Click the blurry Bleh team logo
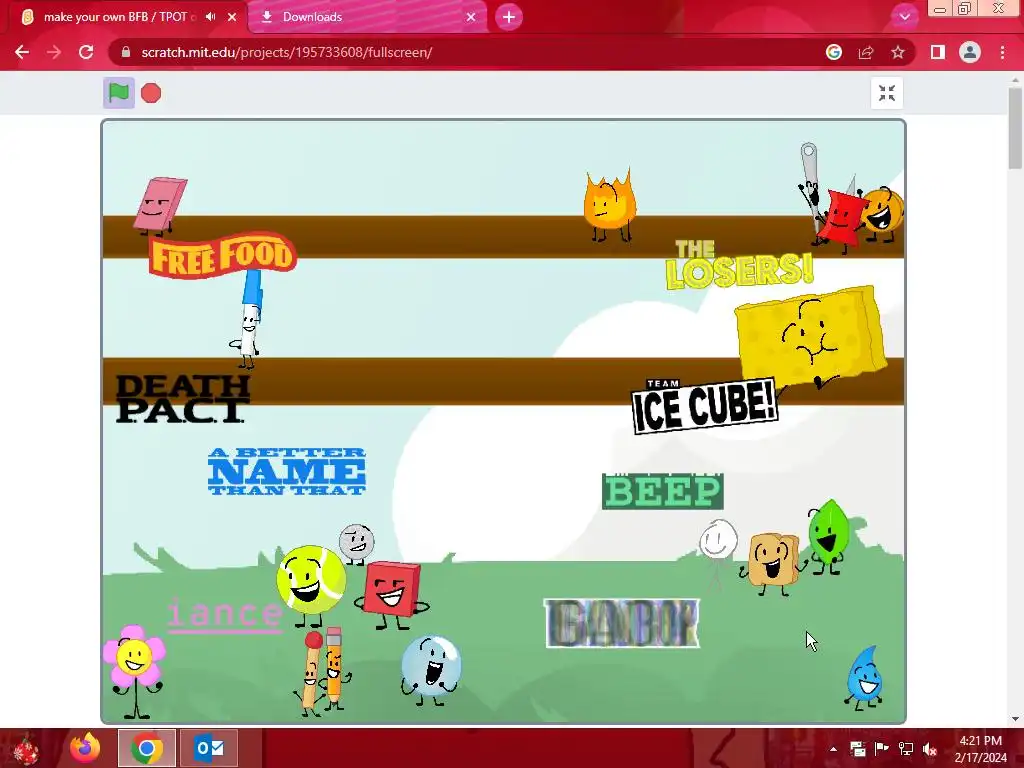Screen dimensions: 1024x768 (x=622, y=623)
